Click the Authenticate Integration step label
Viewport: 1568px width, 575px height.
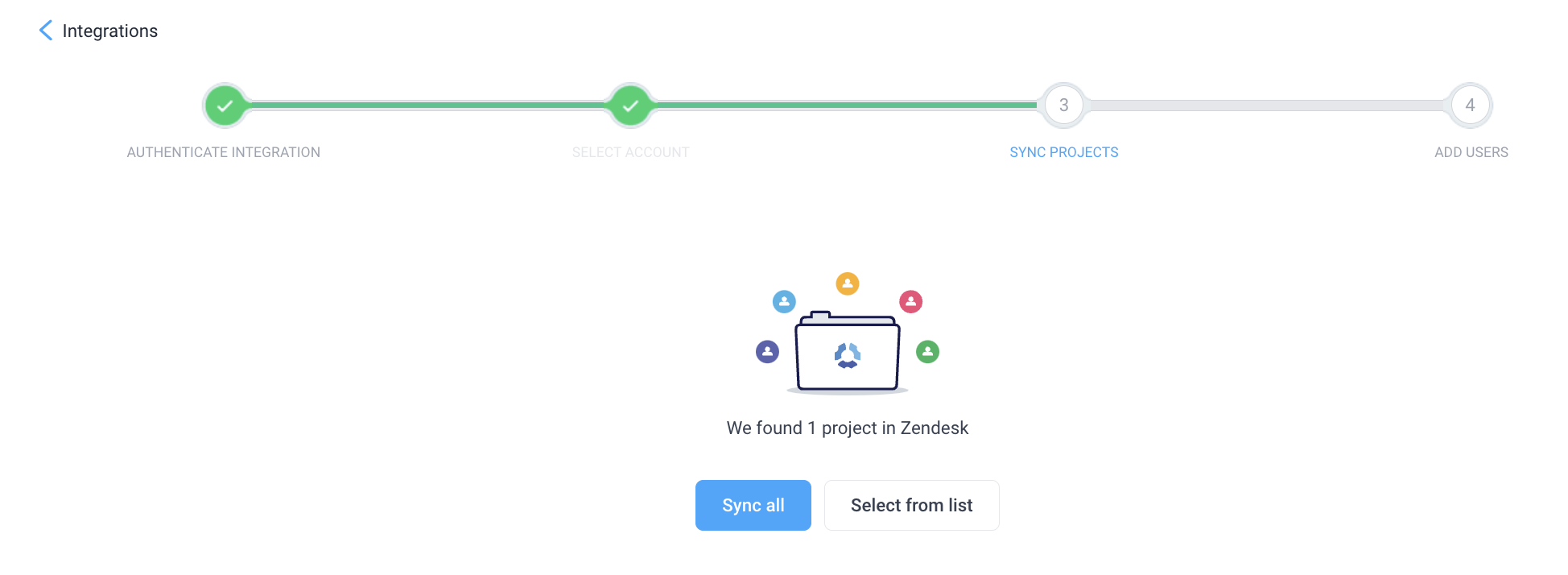(224, 152)
